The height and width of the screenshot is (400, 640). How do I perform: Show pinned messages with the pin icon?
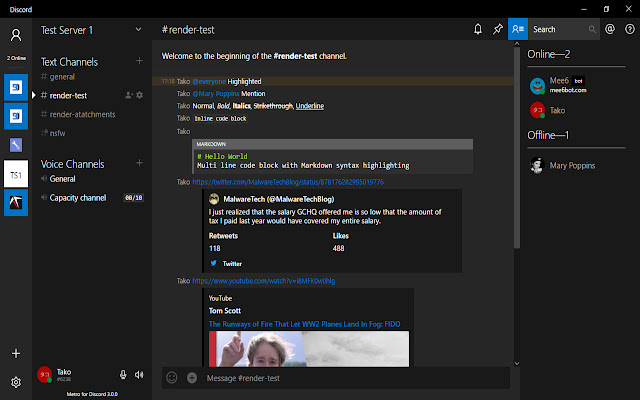[497, 30]
